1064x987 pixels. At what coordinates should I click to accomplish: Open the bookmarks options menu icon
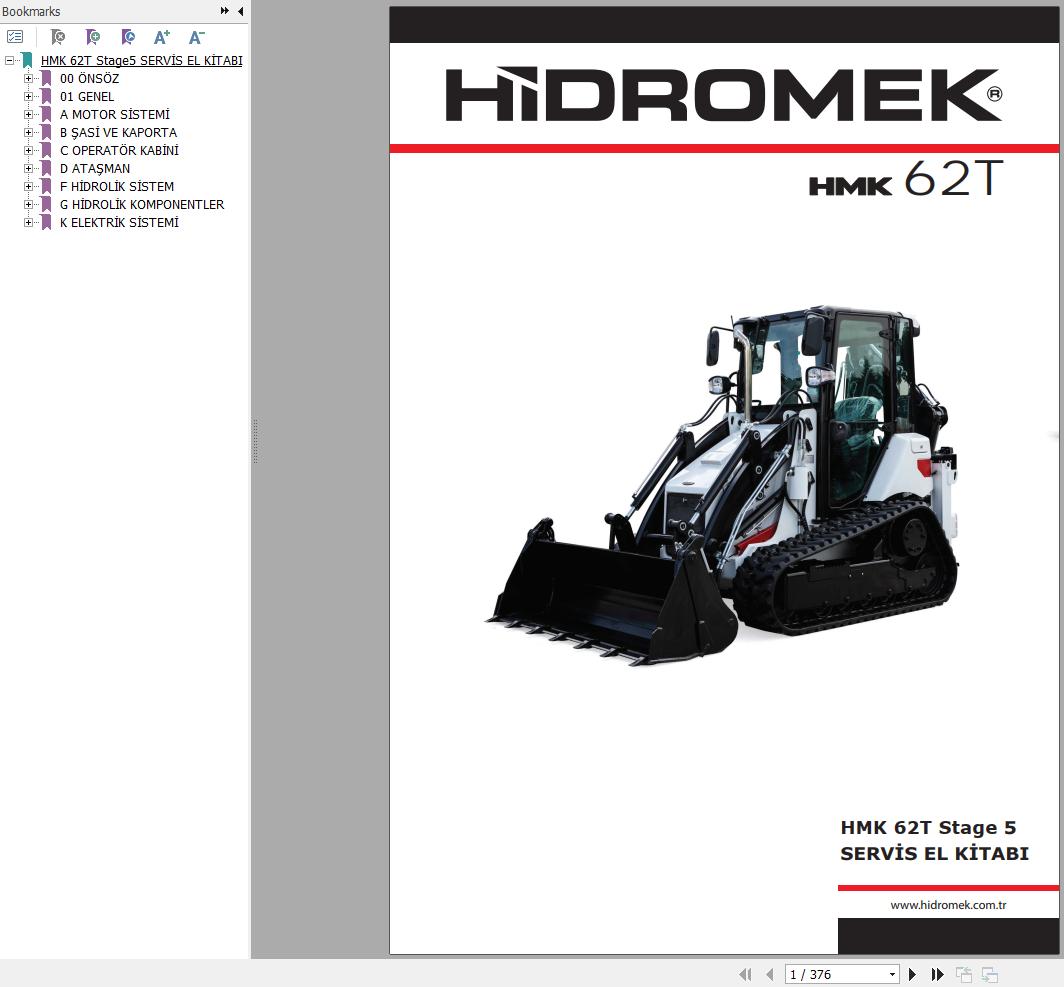(x=15, y=37)
